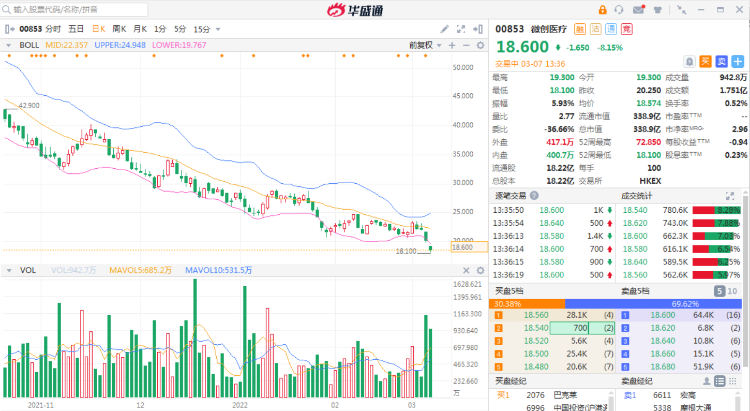Click the lock icon in title bar
The height and width of the screenshot is (411, 750).
pos(603,10)
